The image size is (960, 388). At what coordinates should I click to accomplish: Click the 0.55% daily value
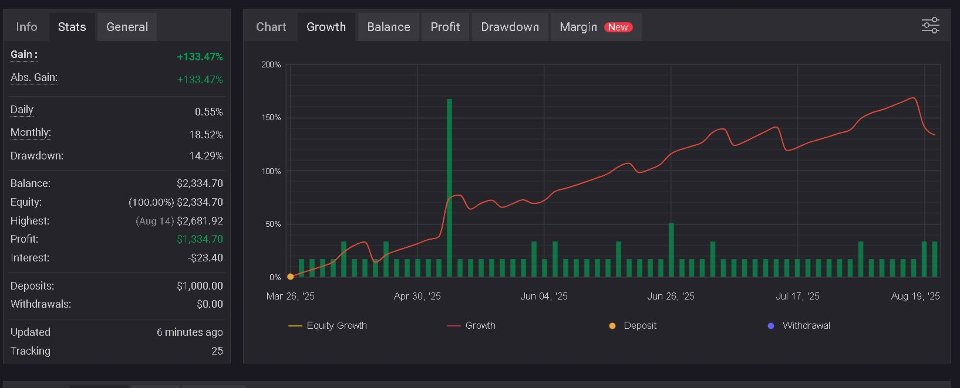[209, 112]
